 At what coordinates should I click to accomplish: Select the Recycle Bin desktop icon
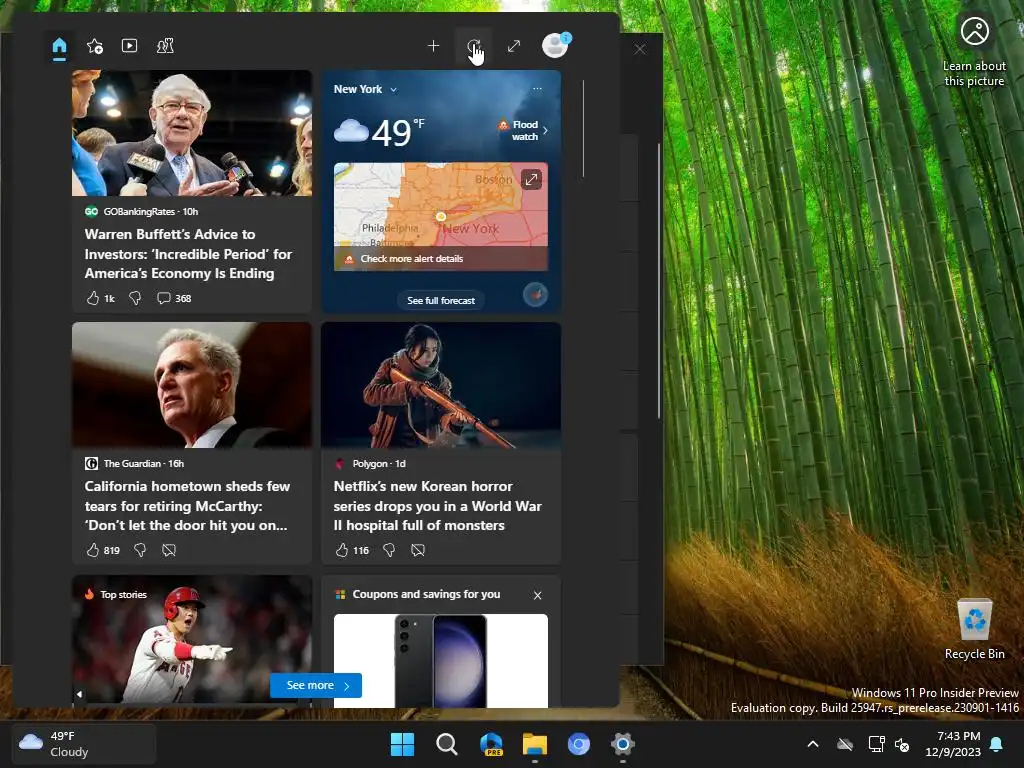[x=974, y=629]
